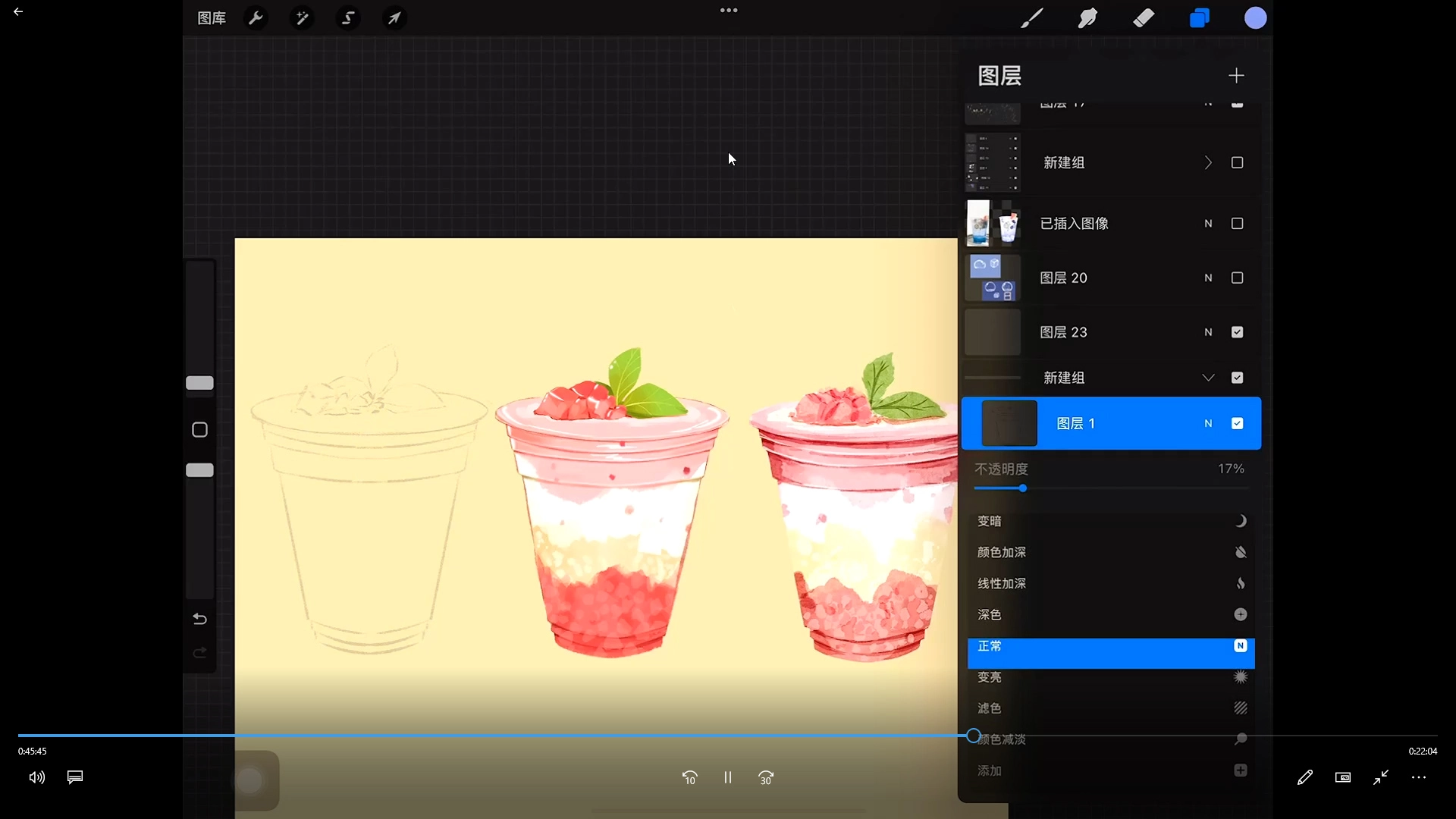Select the Smudge finger tool

coord(1087,18)
